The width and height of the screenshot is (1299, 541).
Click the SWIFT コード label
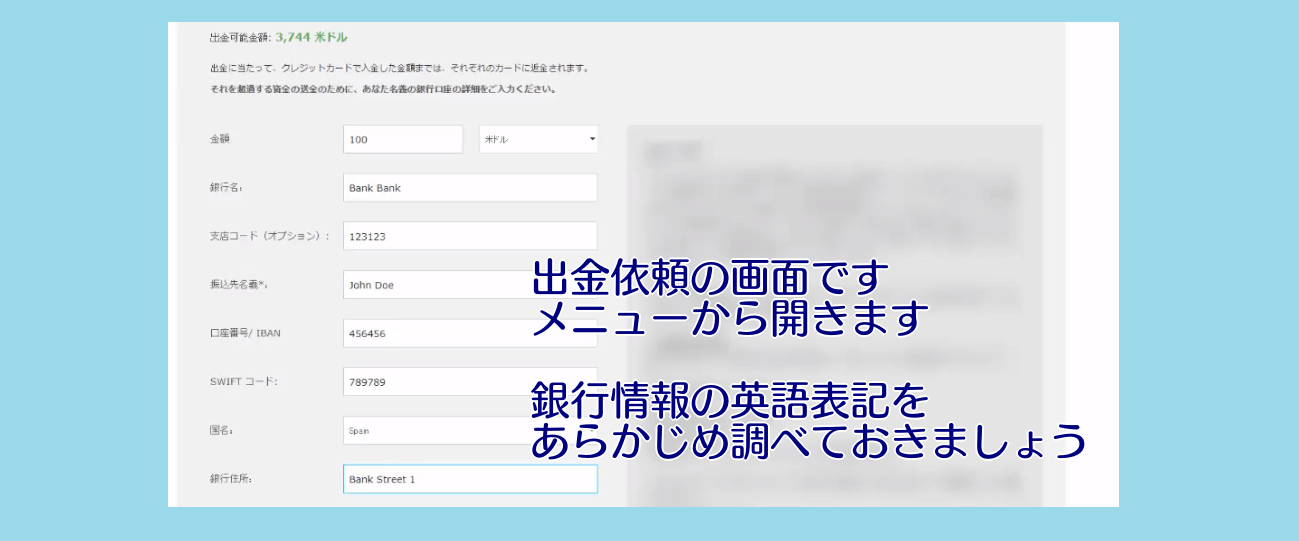coord(243,382)
